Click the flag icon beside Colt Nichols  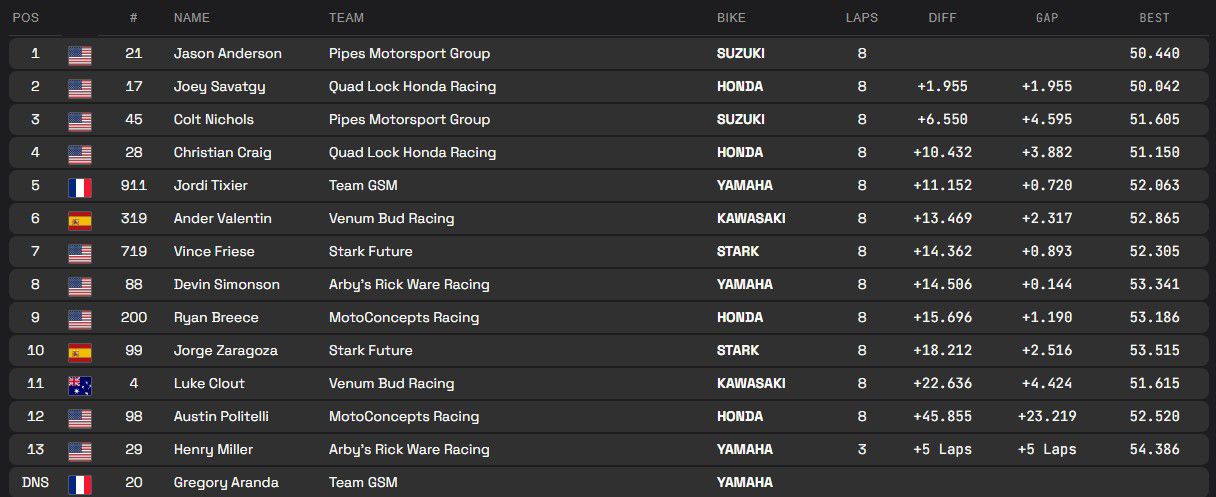(80, 120)
